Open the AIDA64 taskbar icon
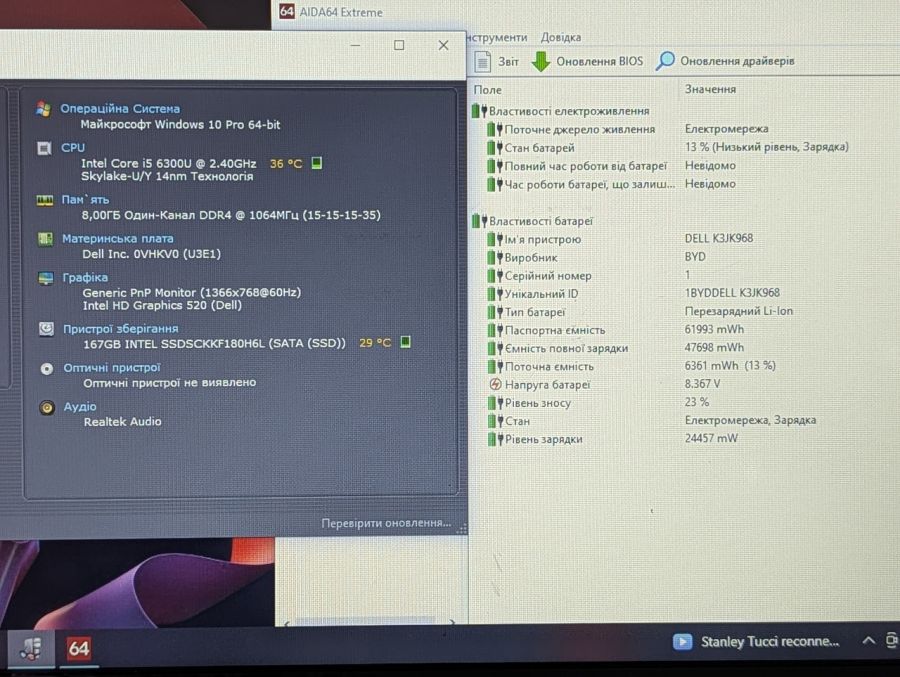This screenshot has width=900, height=677. (x=79, y=649)
